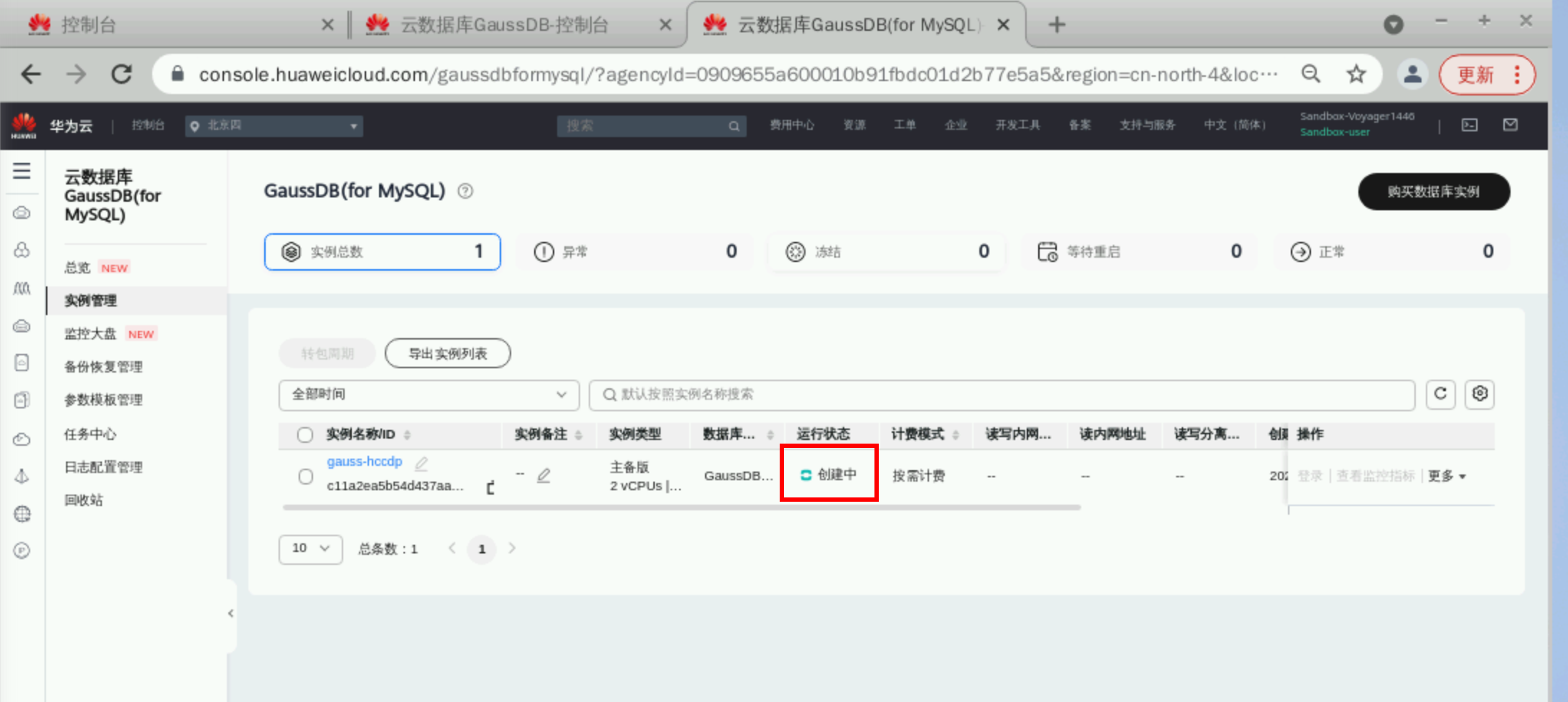
Task: Toggle the select-all checkbox in table header
Action: [305, 435]
